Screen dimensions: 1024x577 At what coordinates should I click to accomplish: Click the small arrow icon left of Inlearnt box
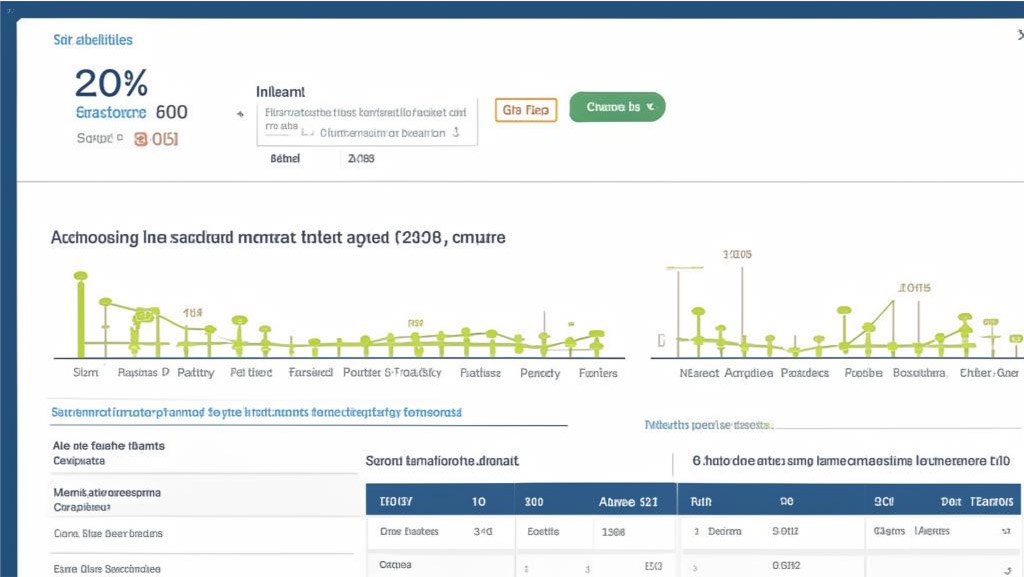239,114
